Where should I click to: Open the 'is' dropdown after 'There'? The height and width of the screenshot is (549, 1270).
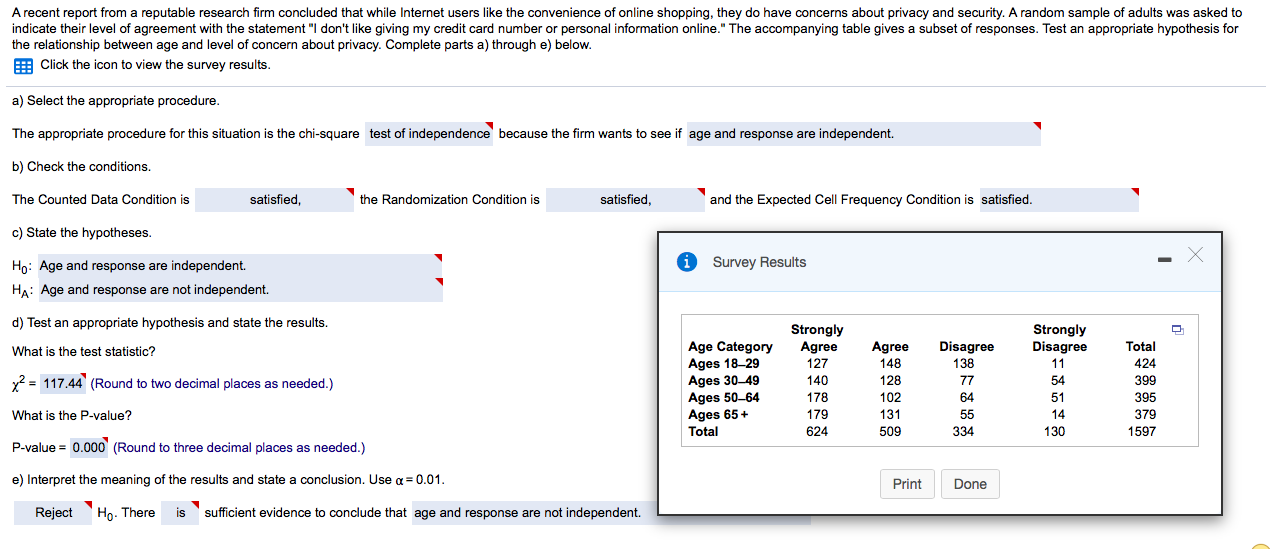(181, 513)
